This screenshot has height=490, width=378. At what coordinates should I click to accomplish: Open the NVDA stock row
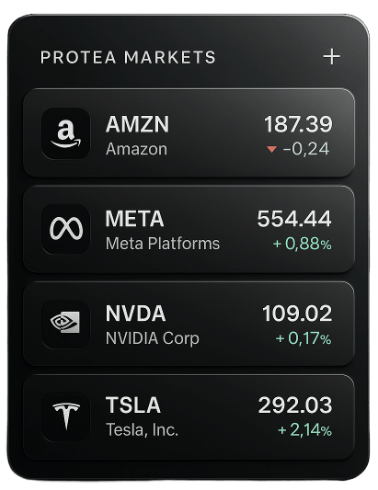[189, 323]
